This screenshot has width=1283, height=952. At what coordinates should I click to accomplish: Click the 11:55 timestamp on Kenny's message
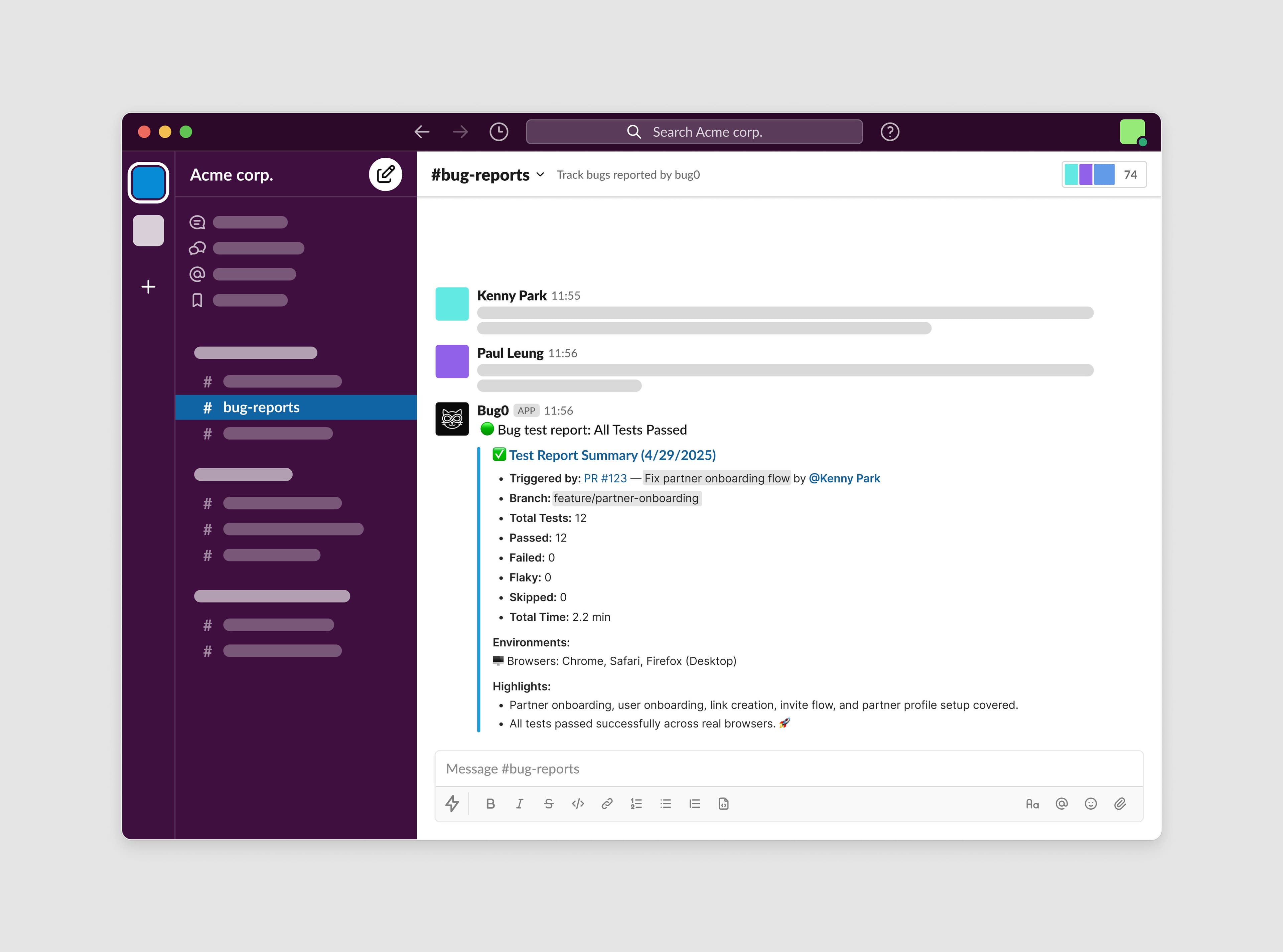tap(566, 296)
